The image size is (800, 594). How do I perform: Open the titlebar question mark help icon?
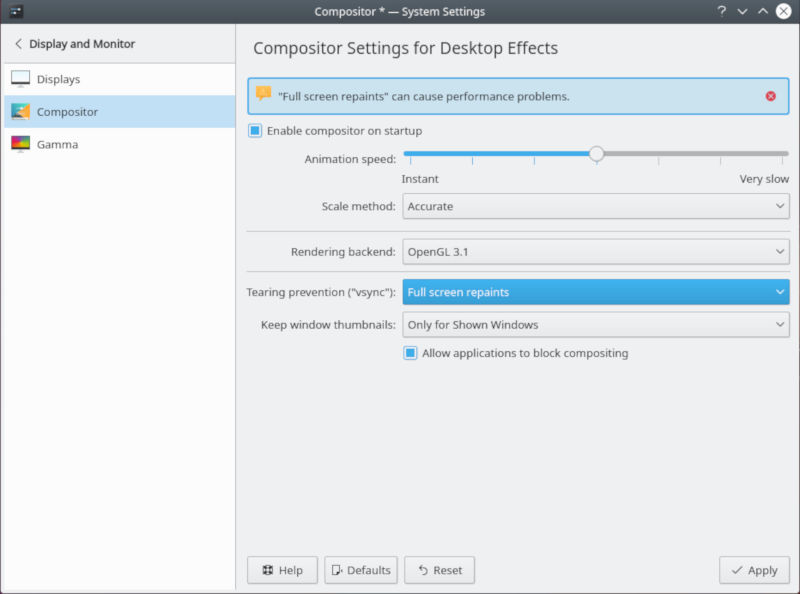722,11
